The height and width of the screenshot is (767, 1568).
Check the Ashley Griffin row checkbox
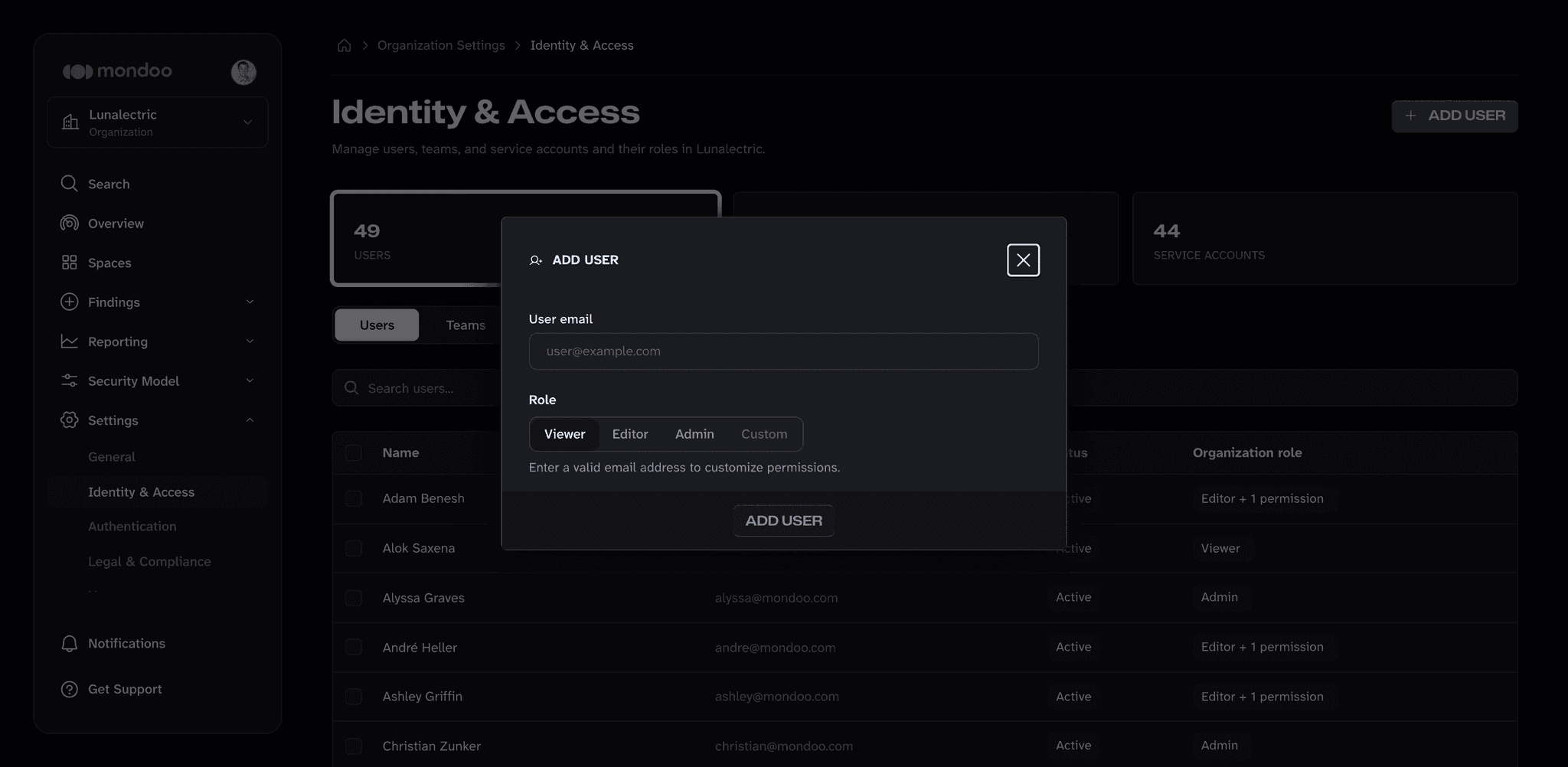click(353, 697)
